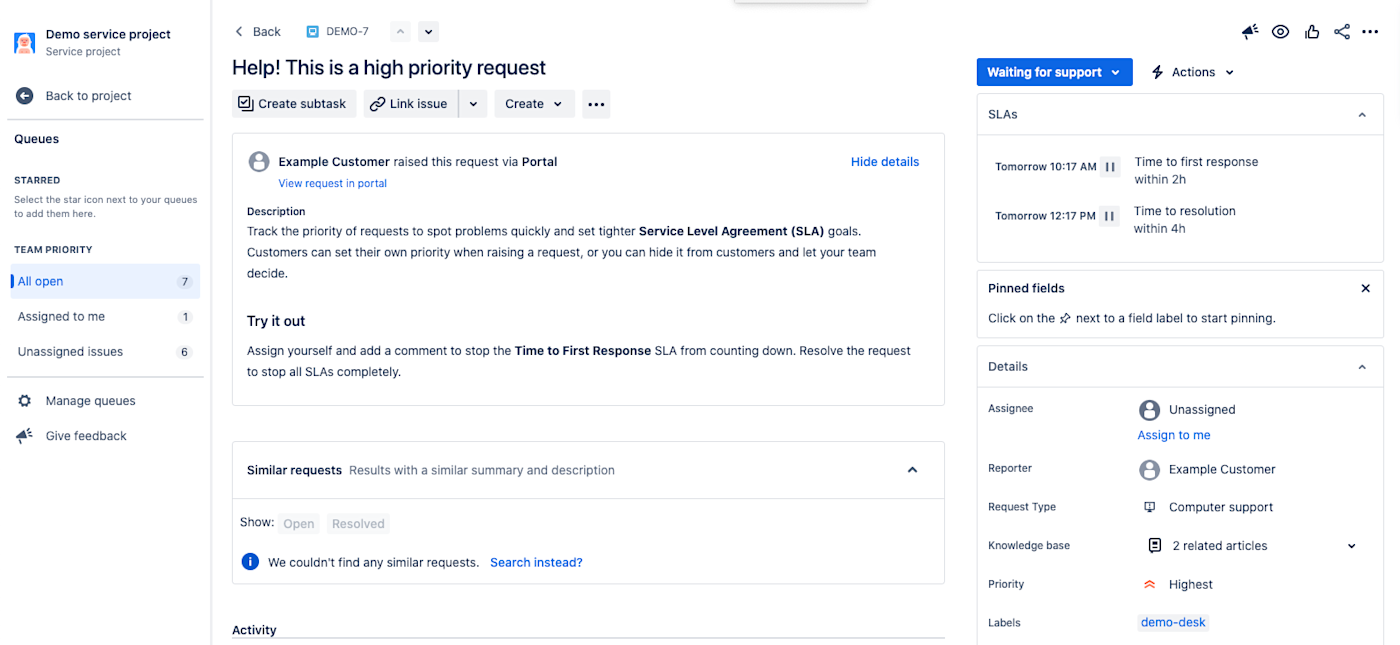
Task: Click the Computer support request type icon
Action: [x=1150, y=507]
